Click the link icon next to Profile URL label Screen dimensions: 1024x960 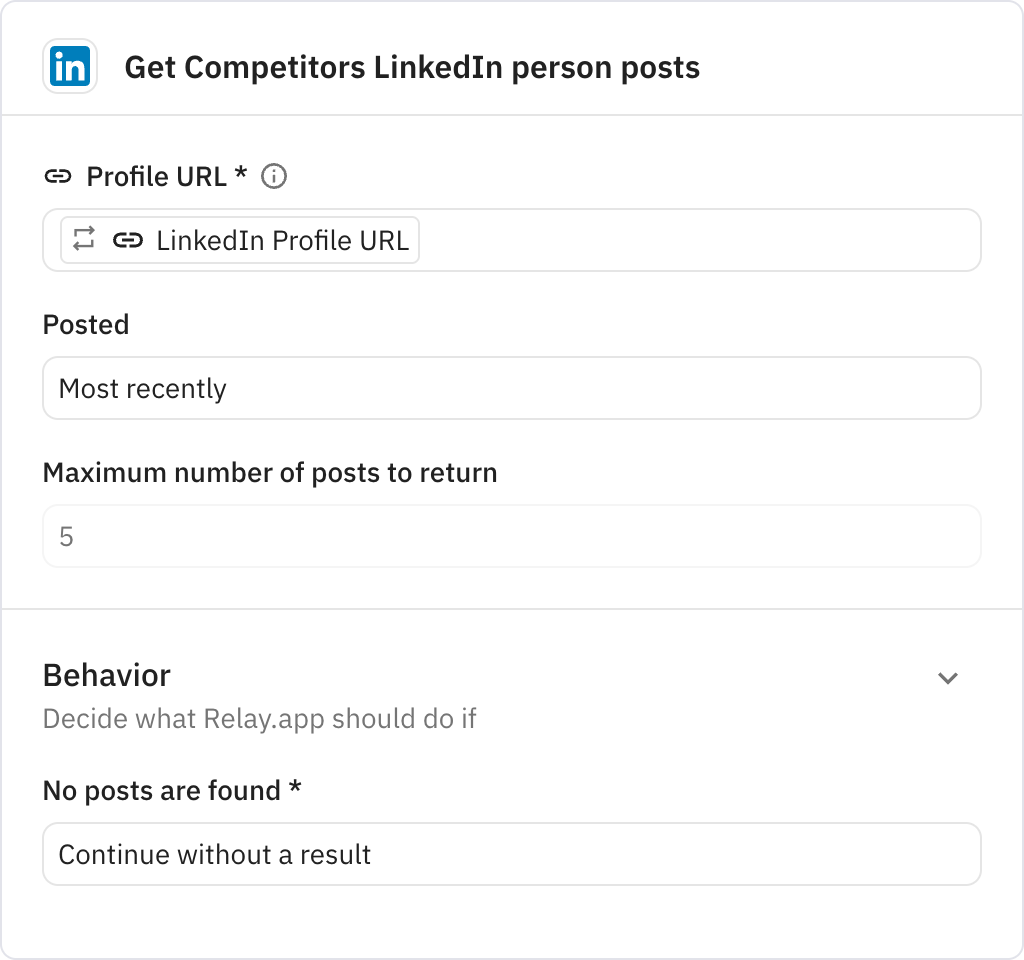click(60, 176)
